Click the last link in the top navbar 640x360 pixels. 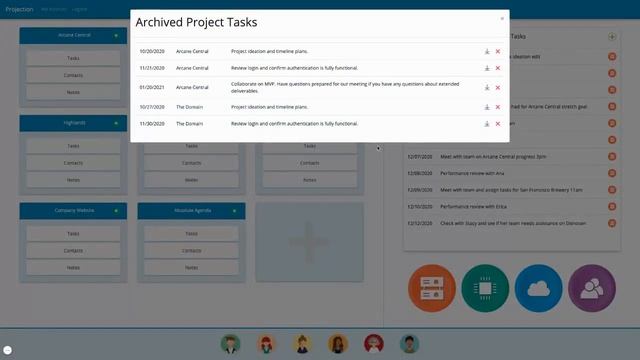(x=80, y=9)
